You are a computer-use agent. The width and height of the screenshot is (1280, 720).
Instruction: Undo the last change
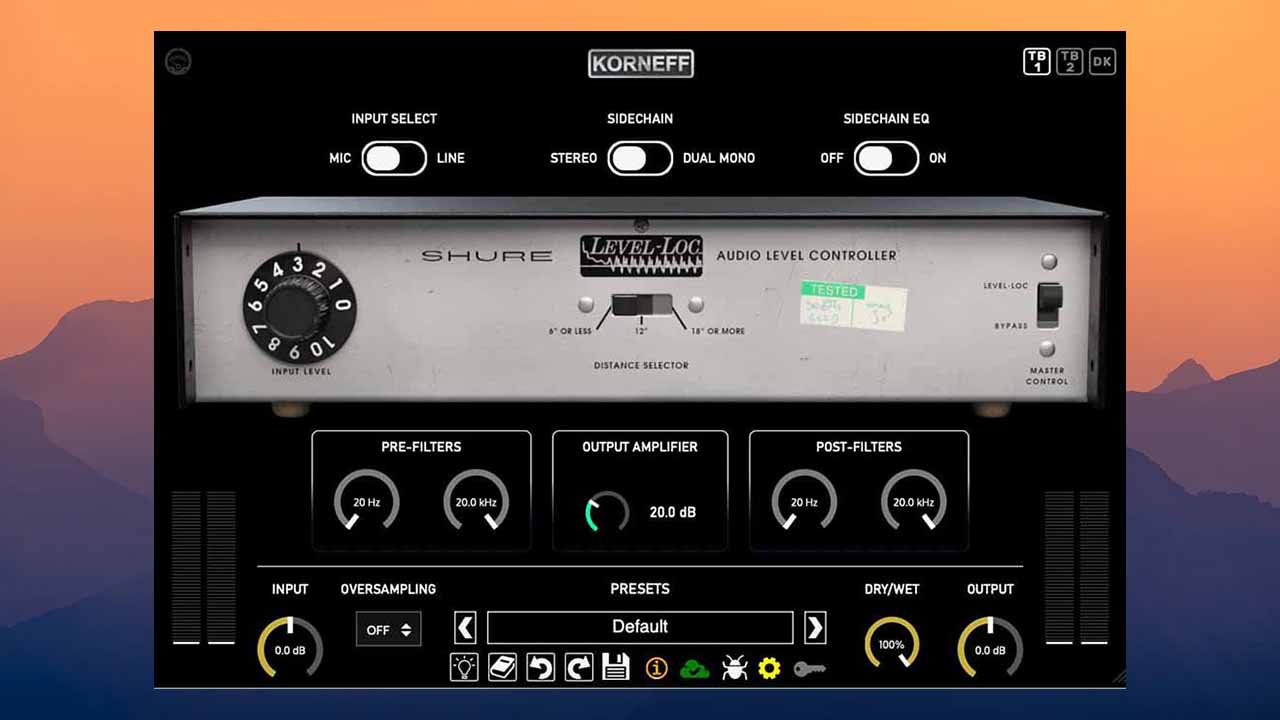pos(539,667)
